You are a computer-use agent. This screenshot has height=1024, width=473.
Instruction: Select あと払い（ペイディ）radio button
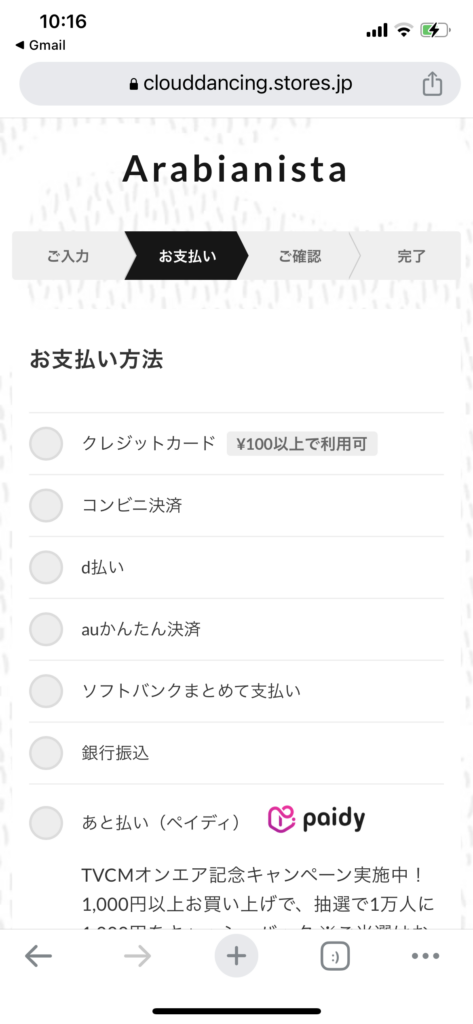(x=46, y=822)
